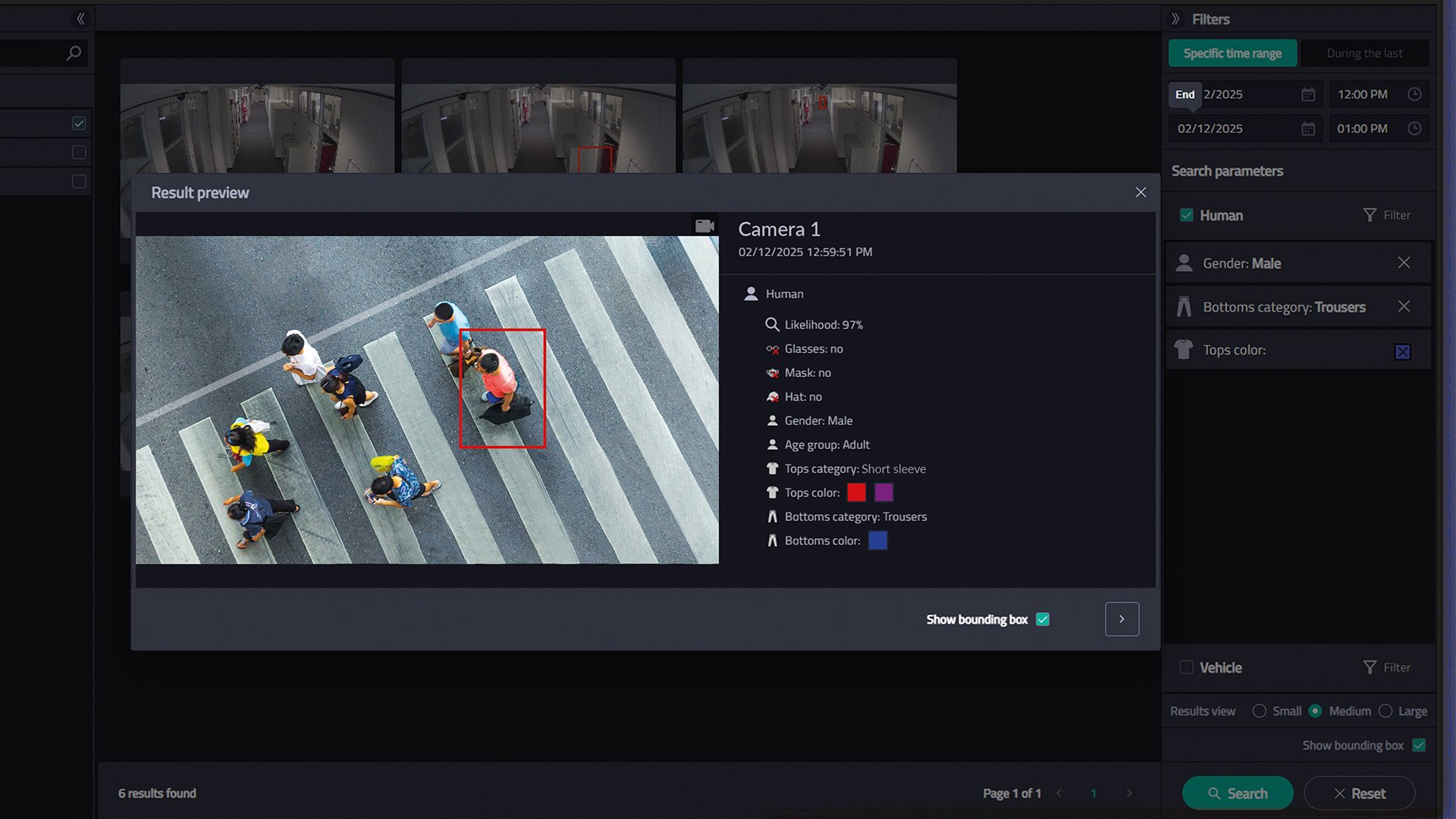Viewport: 1456px width, 819px height.
Task: Select the Specific time range tab
Action: [x=1232, y=53]
